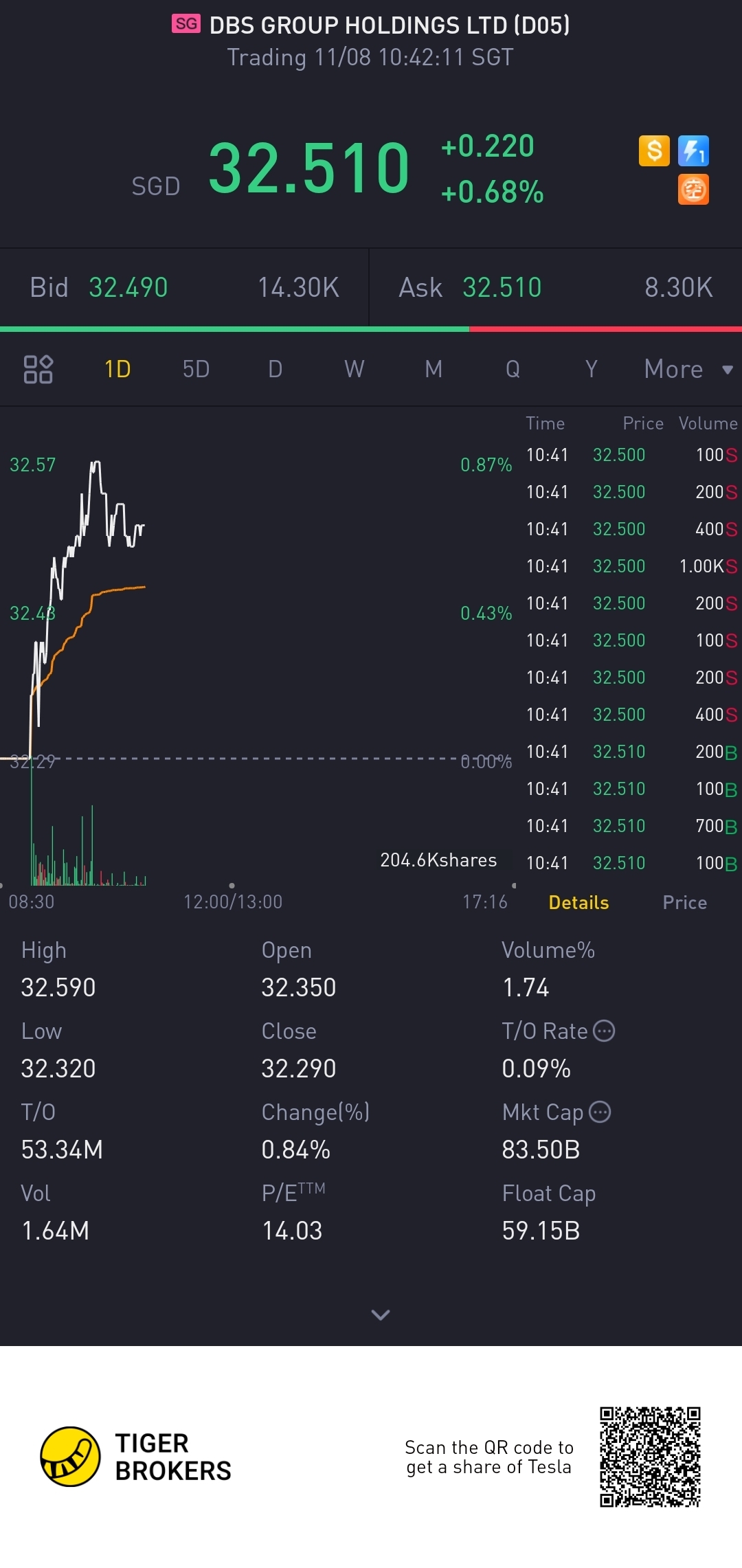Image resolution: width=742 pixels, height=1568 pixels.
Task: Tap the Float Cap value 59.15B
Action: 541,1231
